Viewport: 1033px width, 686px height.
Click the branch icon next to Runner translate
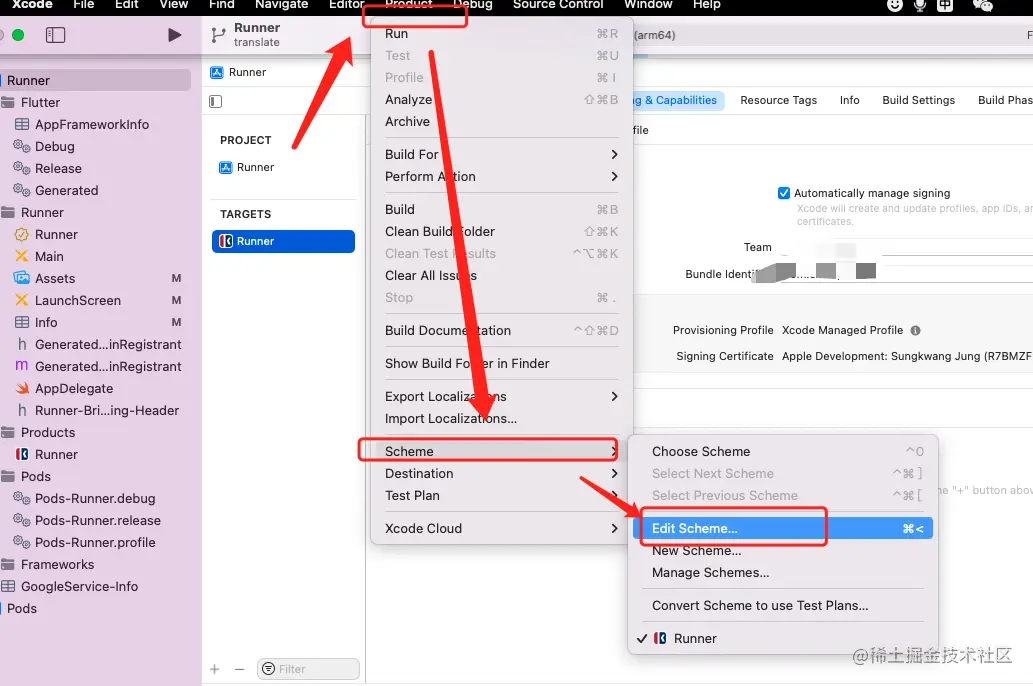pyautogui.click(x=218, y=35)
